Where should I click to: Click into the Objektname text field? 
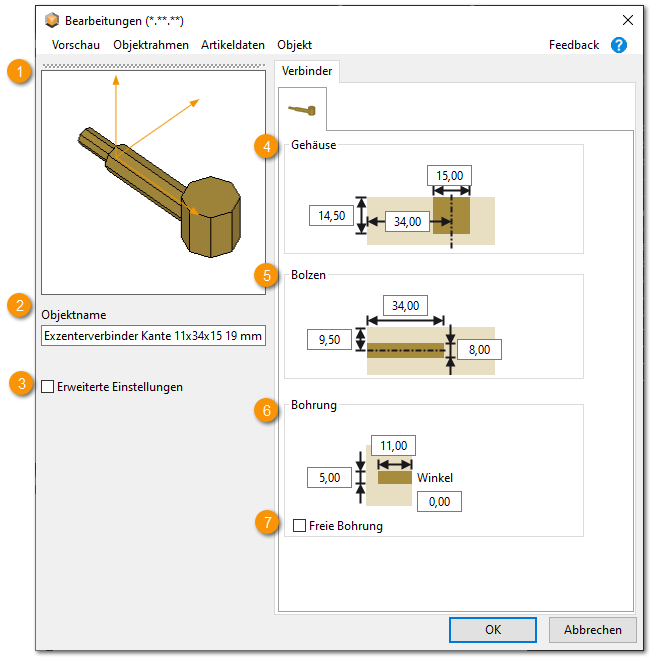pos(153,337)
